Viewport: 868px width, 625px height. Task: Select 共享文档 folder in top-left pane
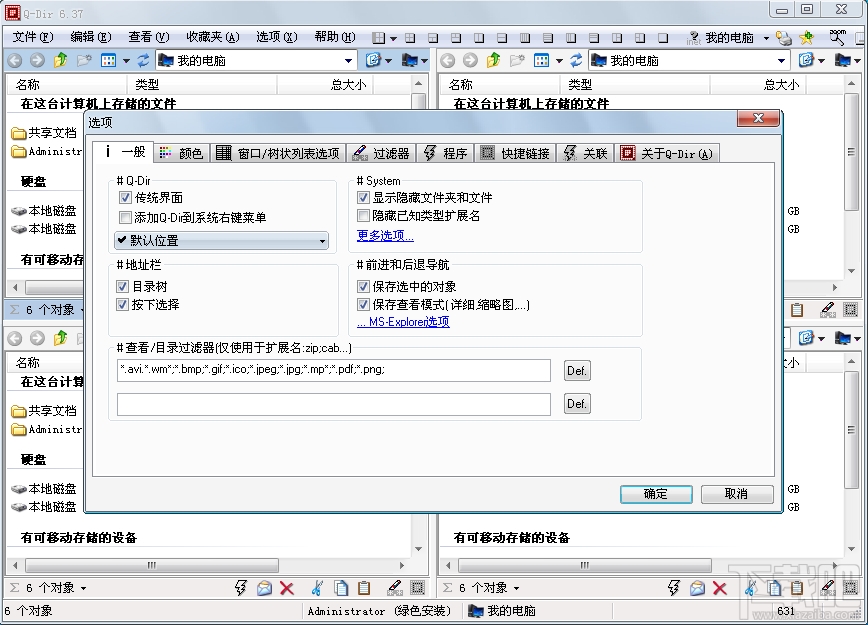click(44, 133)
